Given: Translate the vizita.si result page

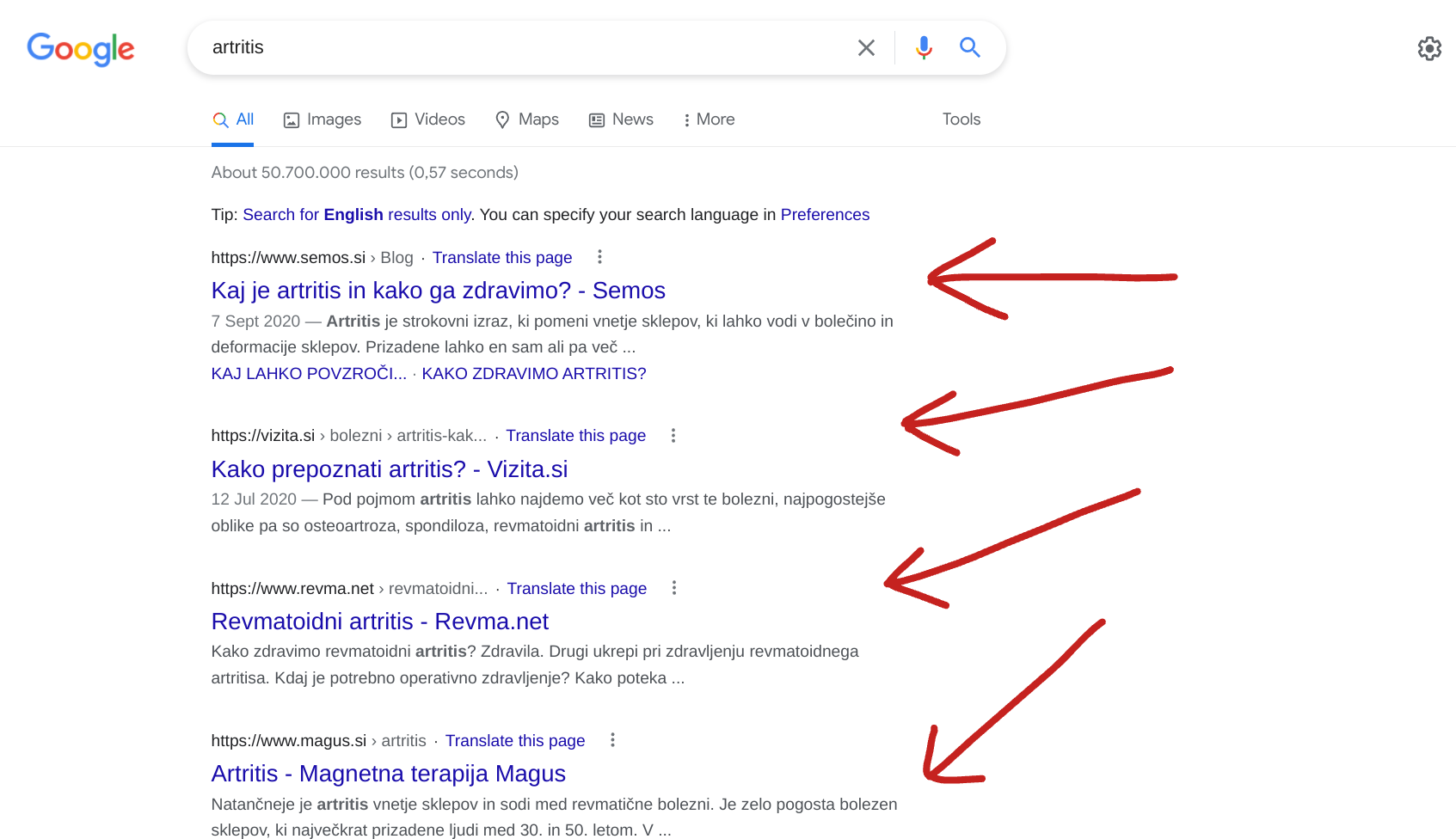Looking at the screenshot, I should pos(575,436).
